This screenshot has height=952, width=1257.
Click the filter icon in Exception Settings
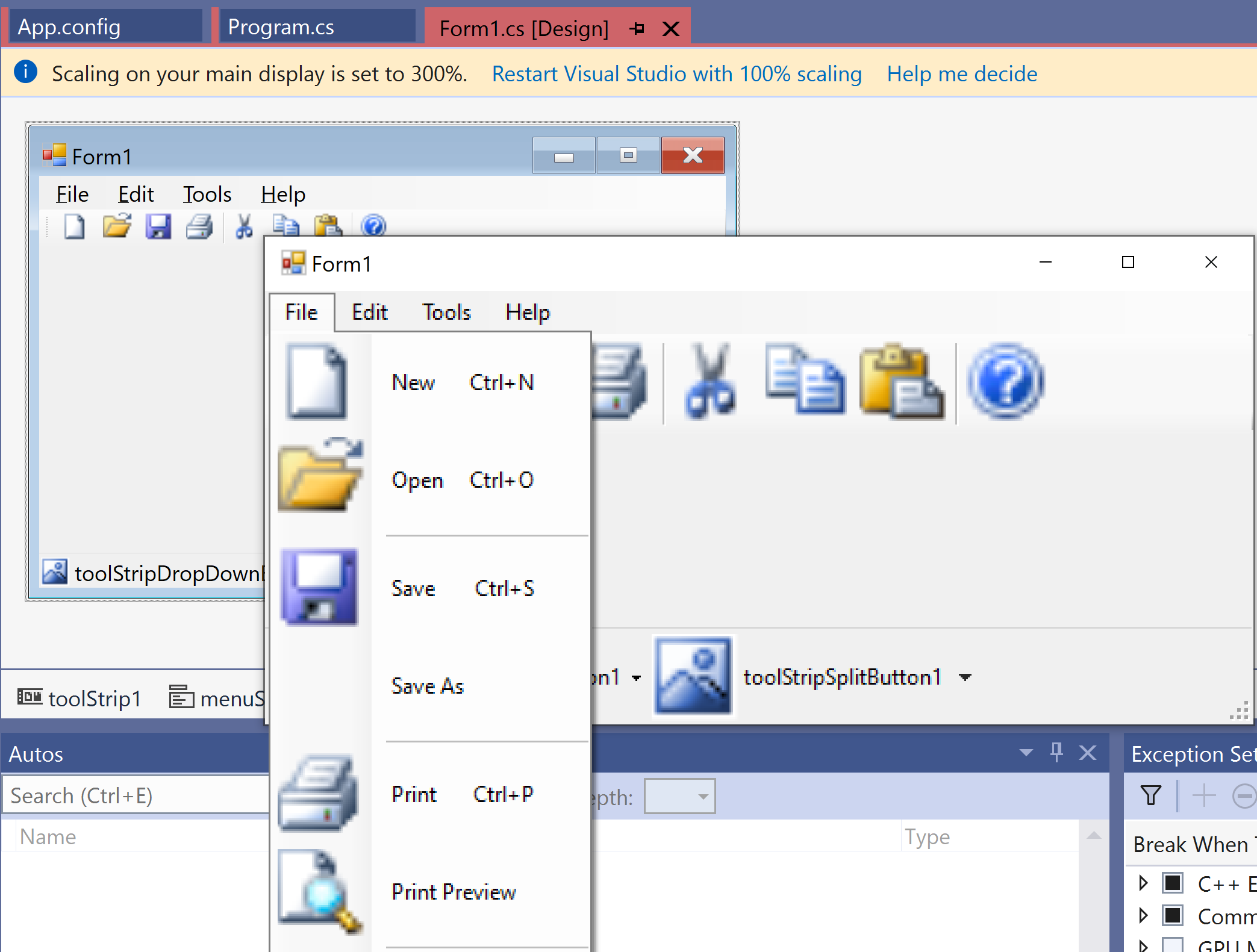[x=1150, y=795]
